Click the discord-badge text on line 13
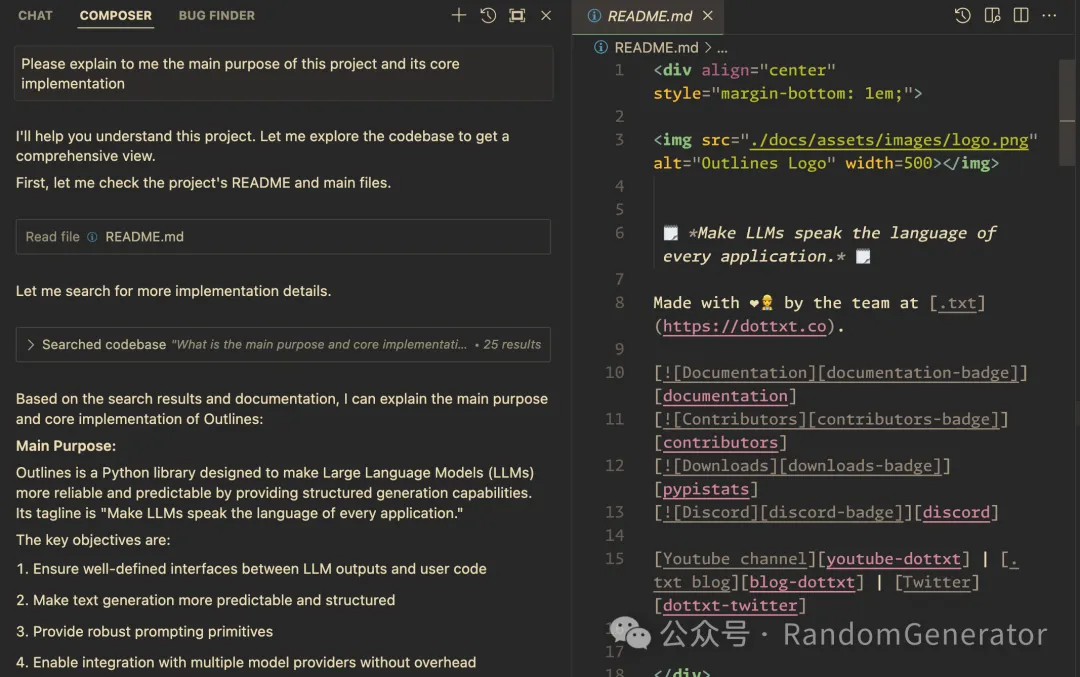1080x677 pixels. (831, 512)
